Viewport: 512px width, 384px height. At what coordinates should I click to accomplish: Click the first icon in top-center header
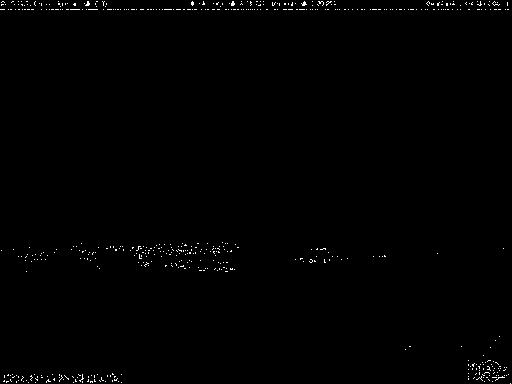pyautogui.click(x=193, y=4)
